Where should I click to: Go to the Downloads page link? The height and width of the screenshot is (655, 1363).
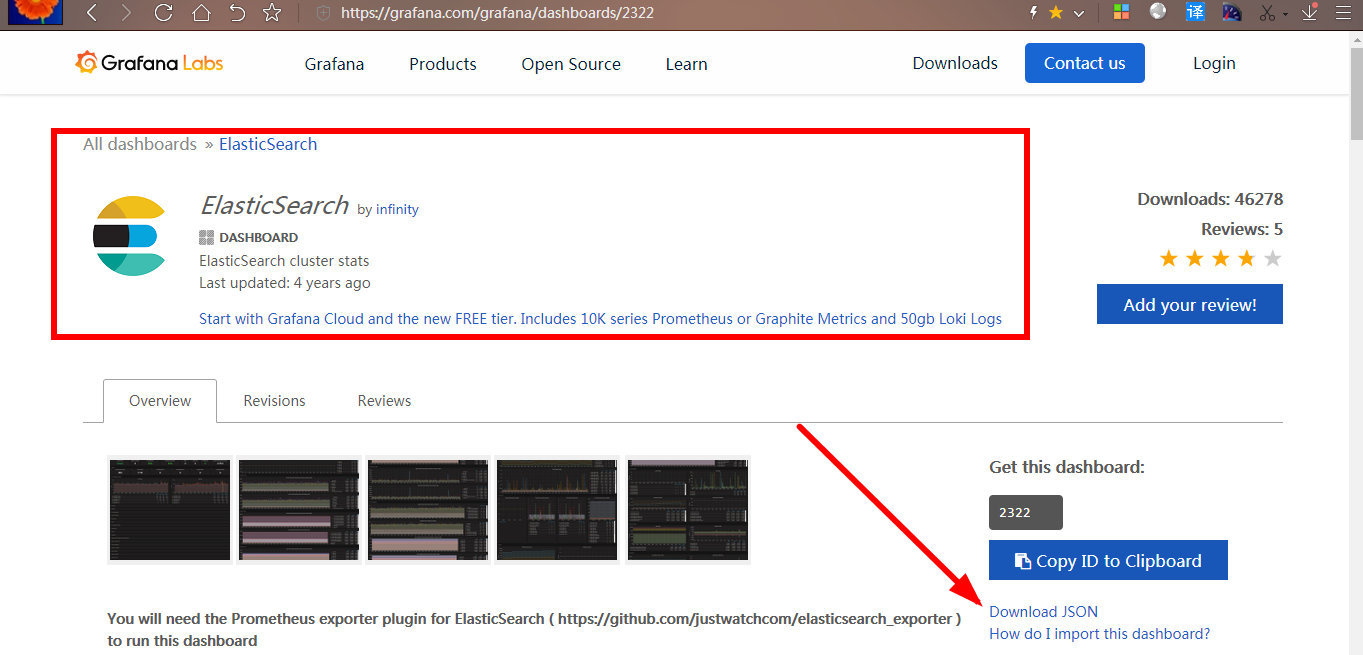[955, 63]
